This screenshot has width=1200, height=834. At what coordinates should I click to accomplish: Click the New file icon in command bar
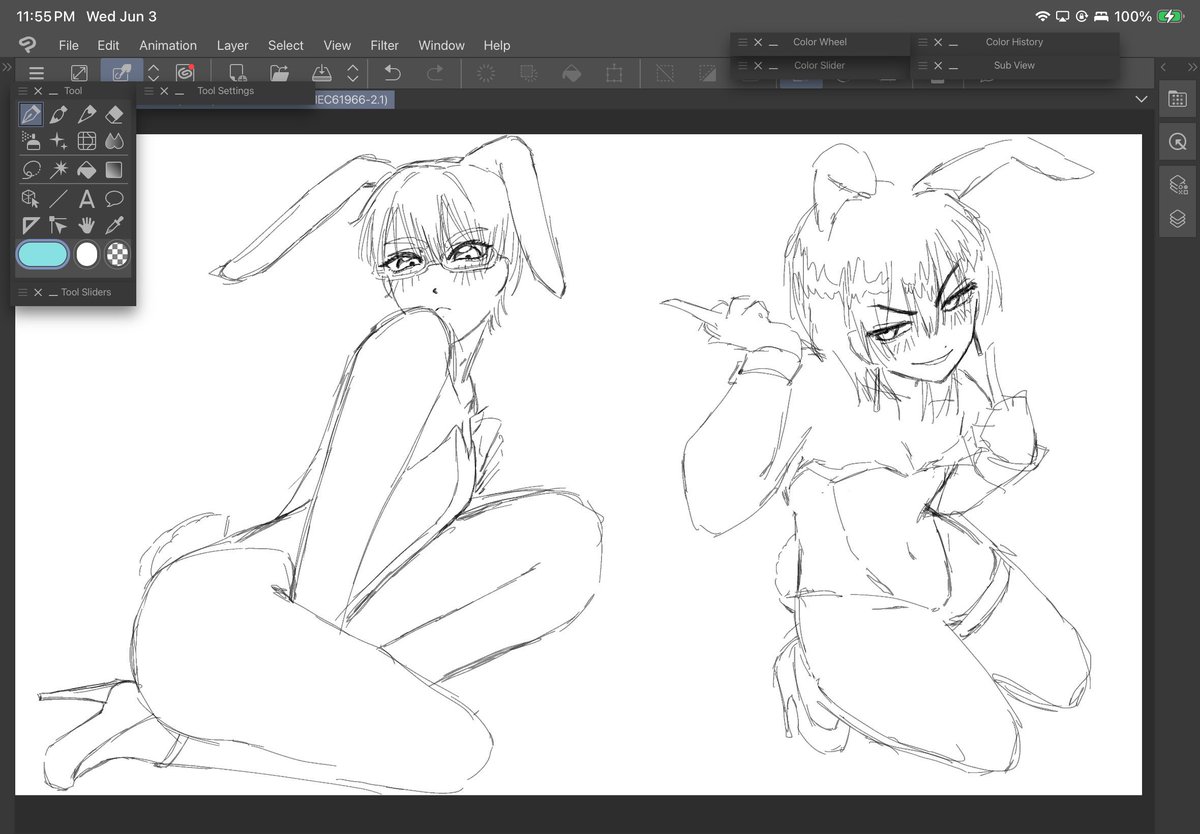pyautogui.click(x=238, y=73)
